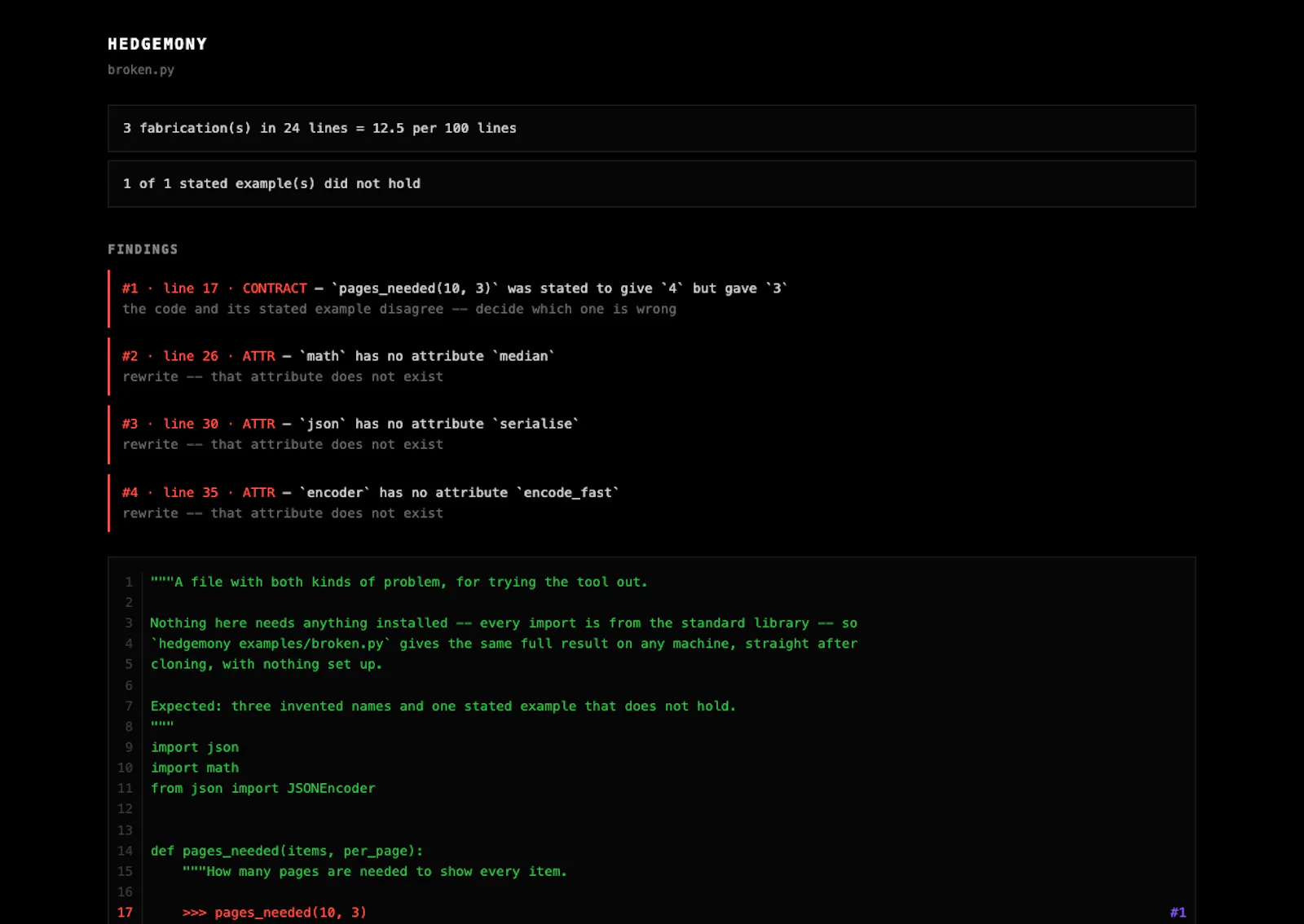Screen dimensions: 1304x924
Task: Click line number 9 in the gutter
Action: pyautogui.click(x=129, y=747)
